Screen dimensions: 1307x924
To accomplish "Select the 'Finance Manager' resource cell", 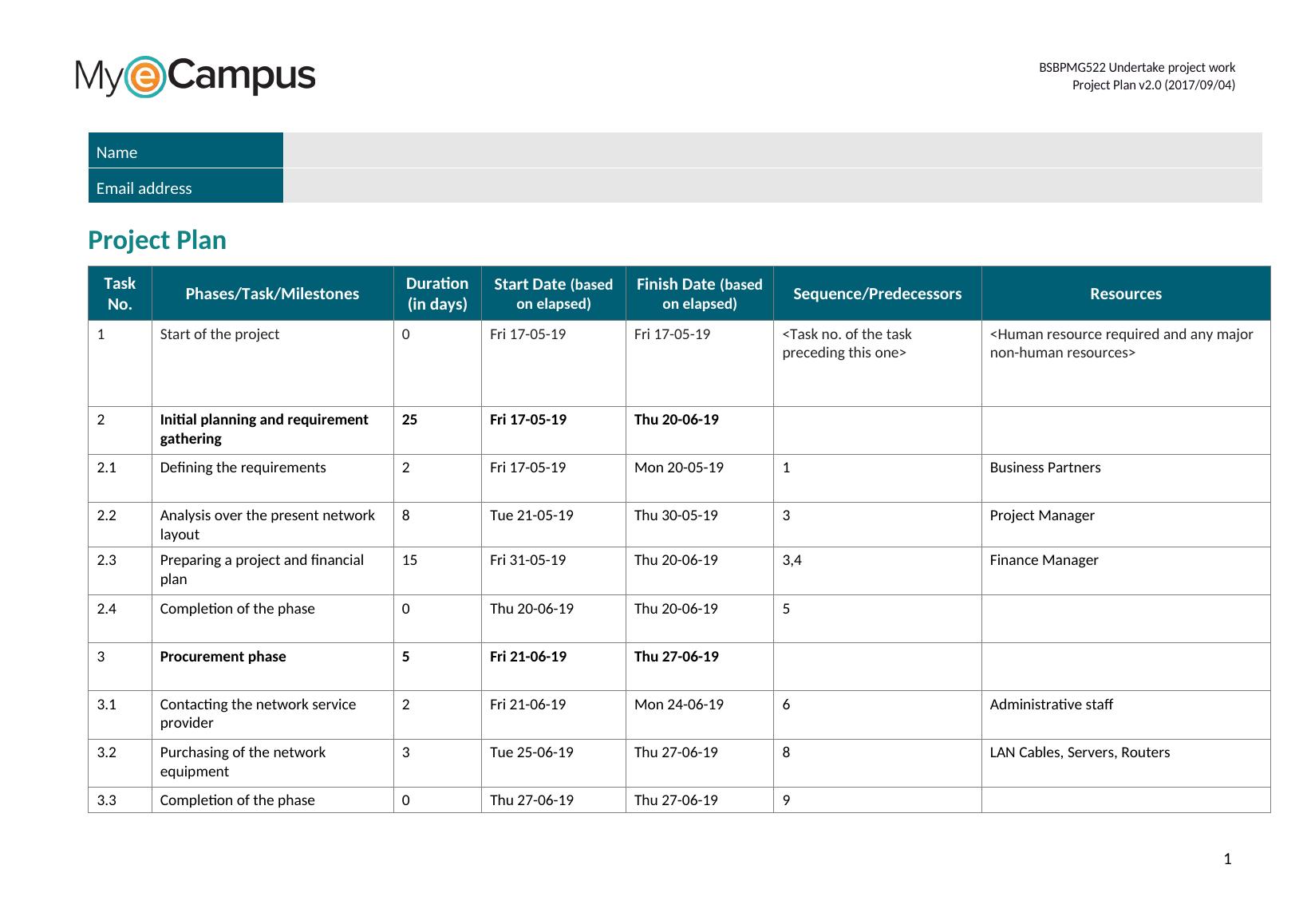I will tap(1044, 560).
